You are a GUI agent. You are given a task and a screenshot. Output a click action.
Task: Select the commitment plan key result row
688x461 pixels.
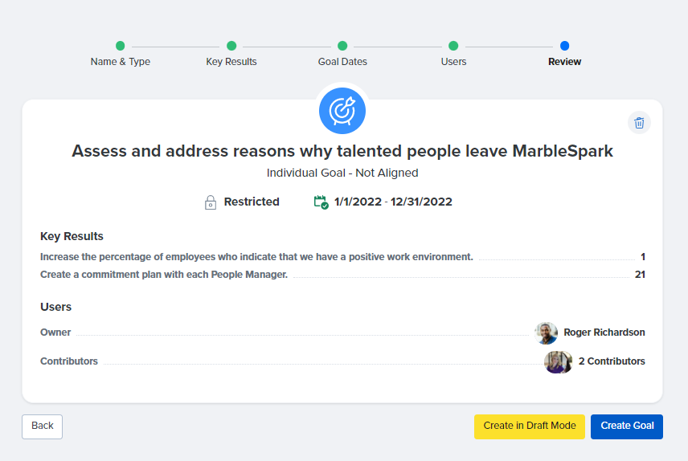pyautogui.click(x=342, y=275)
